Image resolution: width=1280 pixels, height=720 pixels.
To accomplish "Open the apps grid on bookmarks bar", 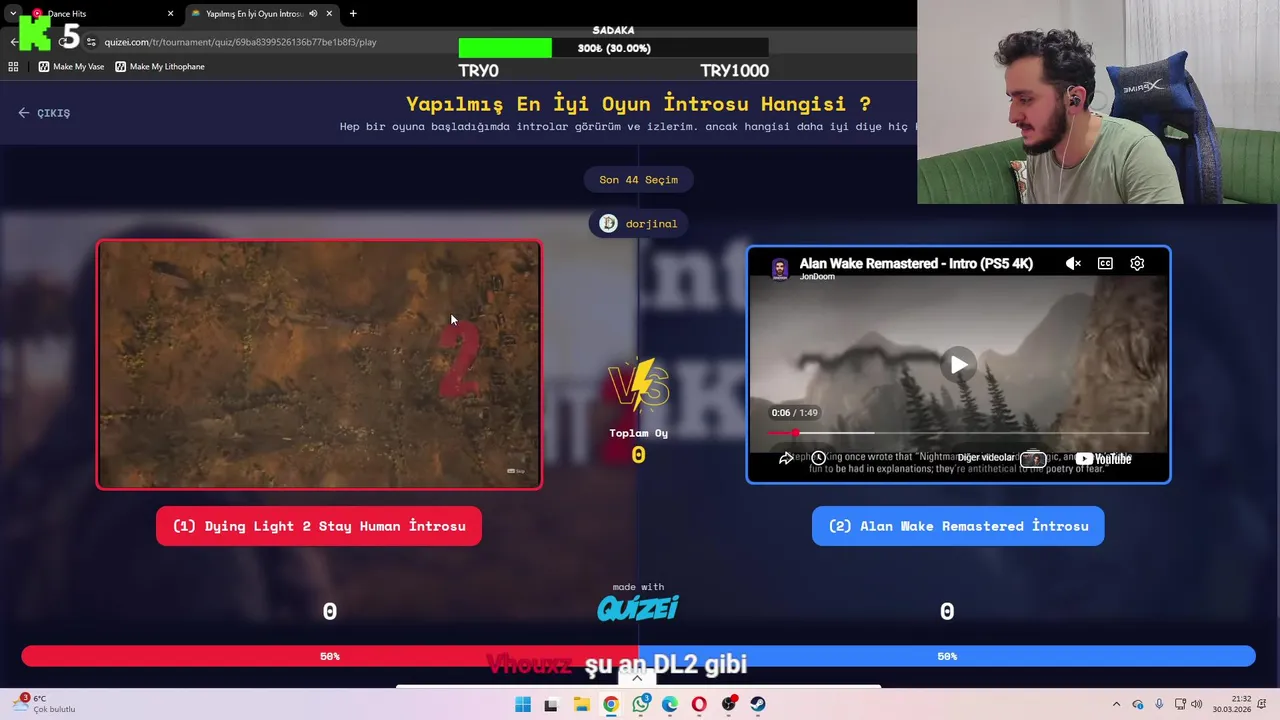I will pyautogui.click(x=13, y=67).
